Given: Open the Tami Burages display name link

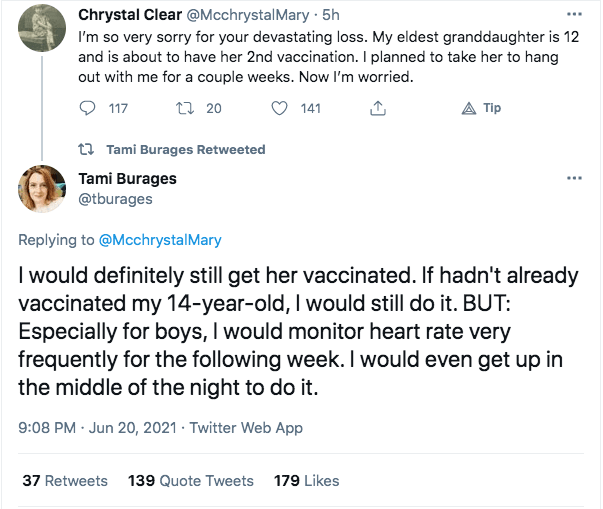Looking at the screenshot, I should tap(127, 179).
